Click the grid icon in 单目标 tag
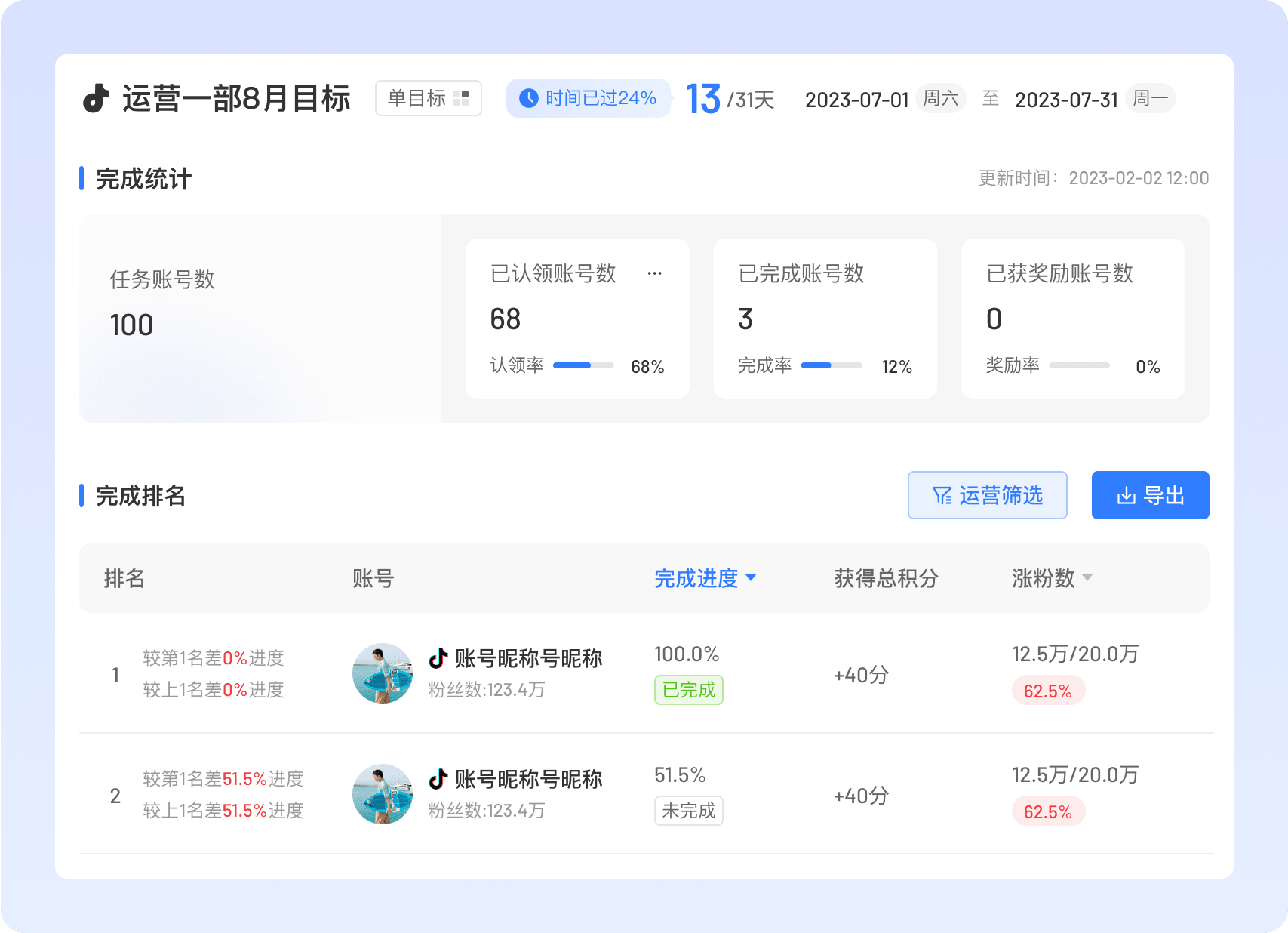1288x933 pixels. pyautogui.click(x=461, y=98)
